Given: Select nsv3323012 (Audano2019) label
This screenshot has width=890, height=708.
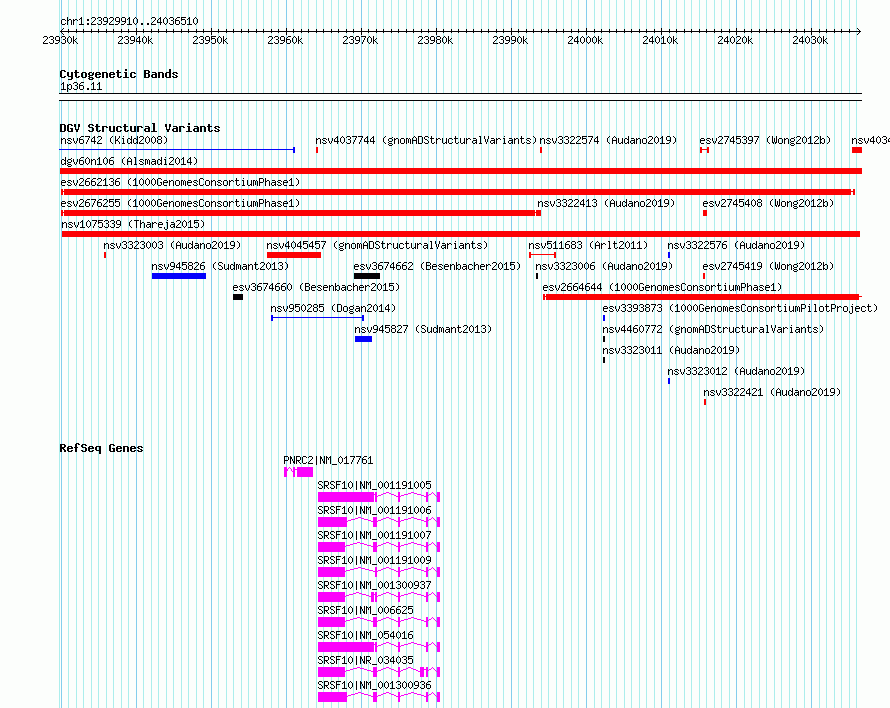Looking at the screenshot, I should click(x=736, y=371).
